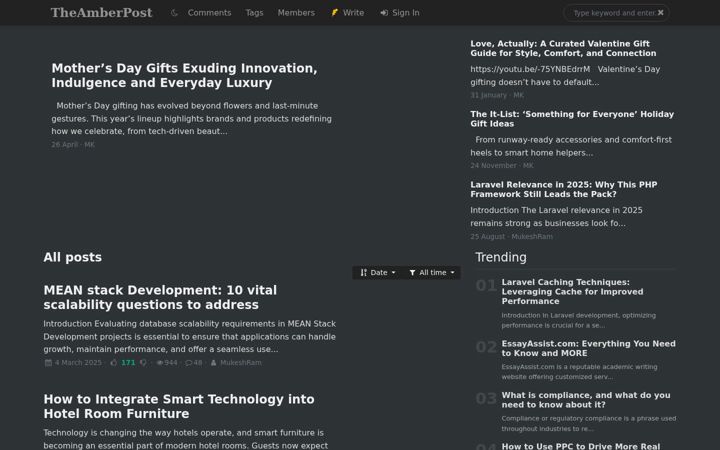Click the Sign In link
Viewport: 720px width, 450px height.
[x=400, y=13]
